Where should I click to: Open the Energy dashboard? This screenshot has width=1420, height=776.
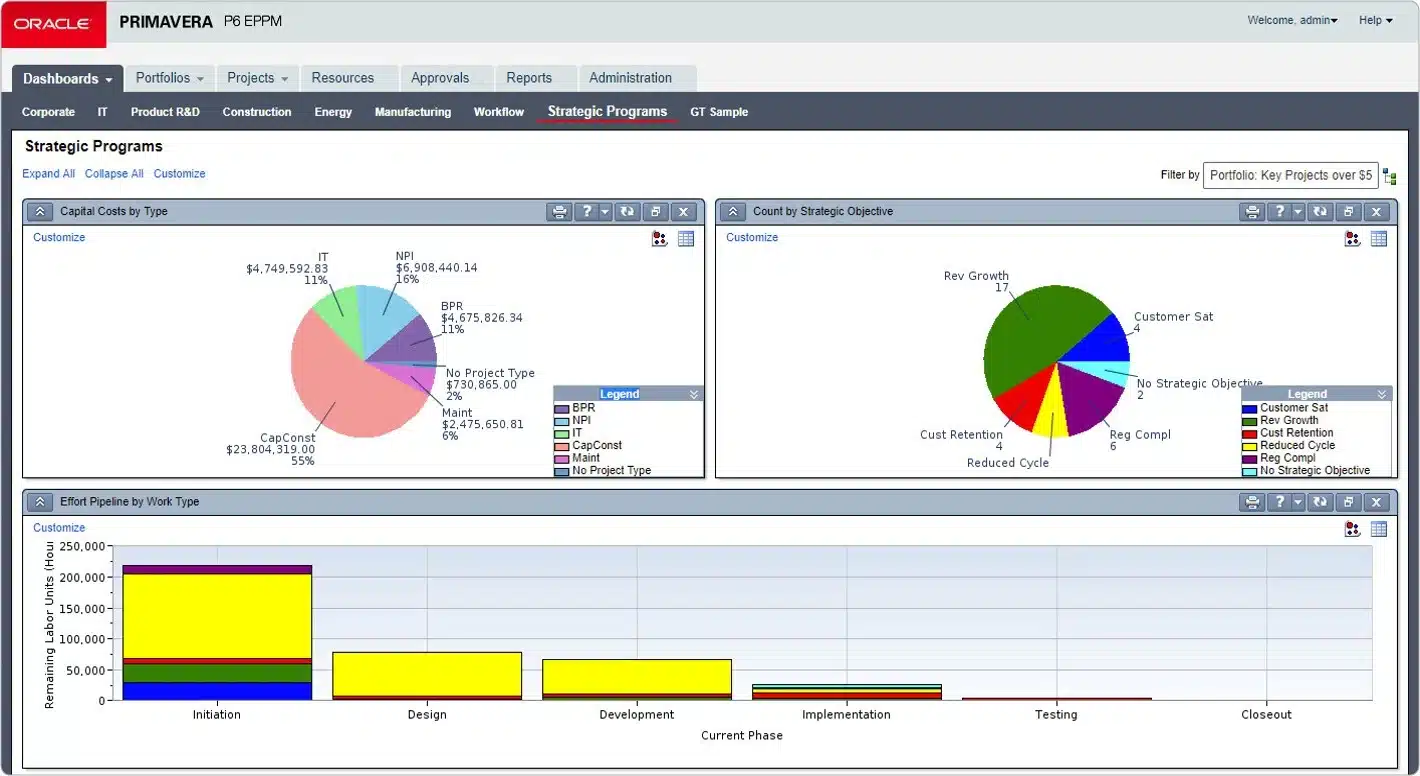(333, 112)
